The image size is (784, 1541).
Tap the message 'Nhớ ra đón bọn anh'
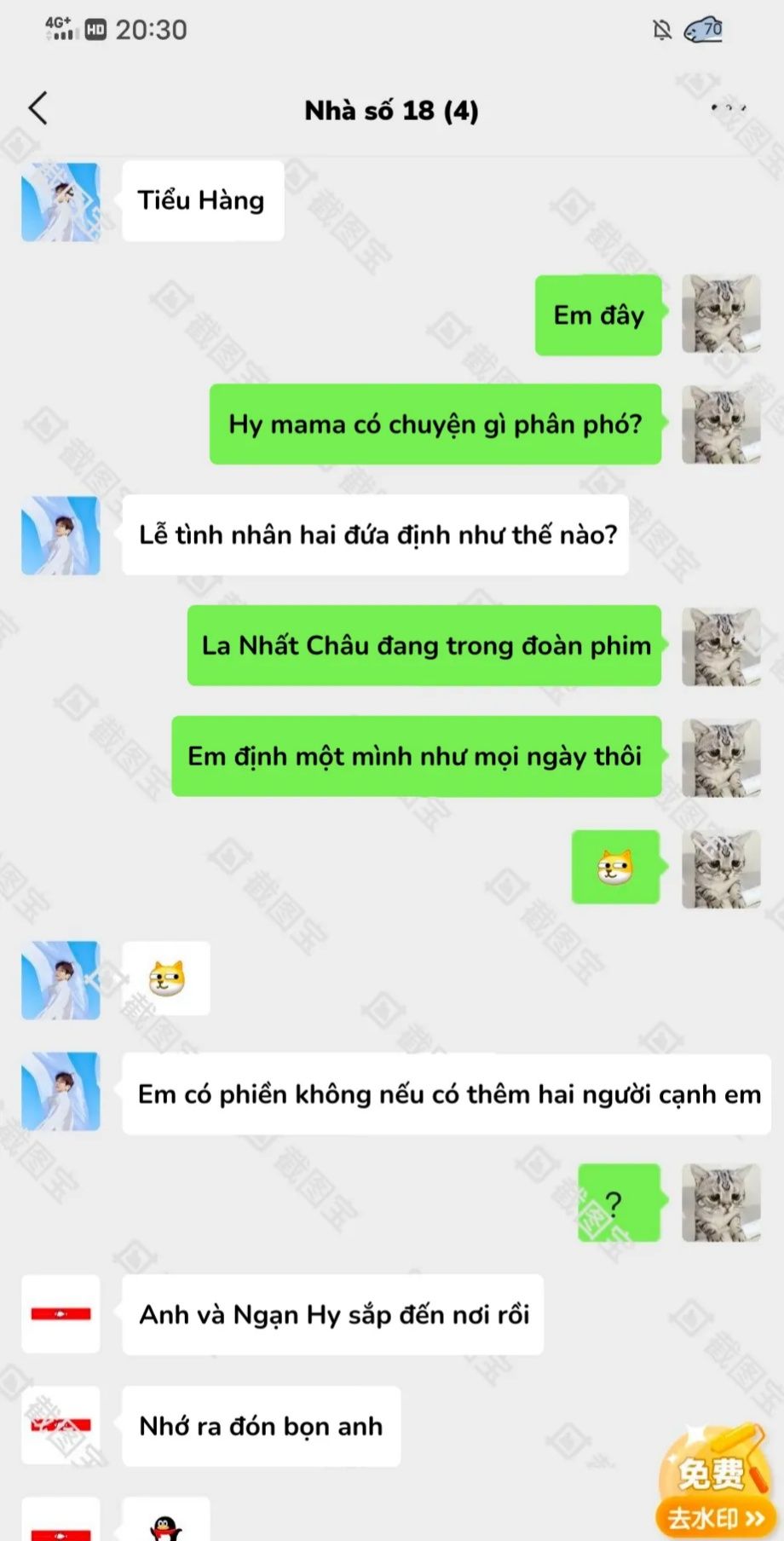tap(261, 1426)
